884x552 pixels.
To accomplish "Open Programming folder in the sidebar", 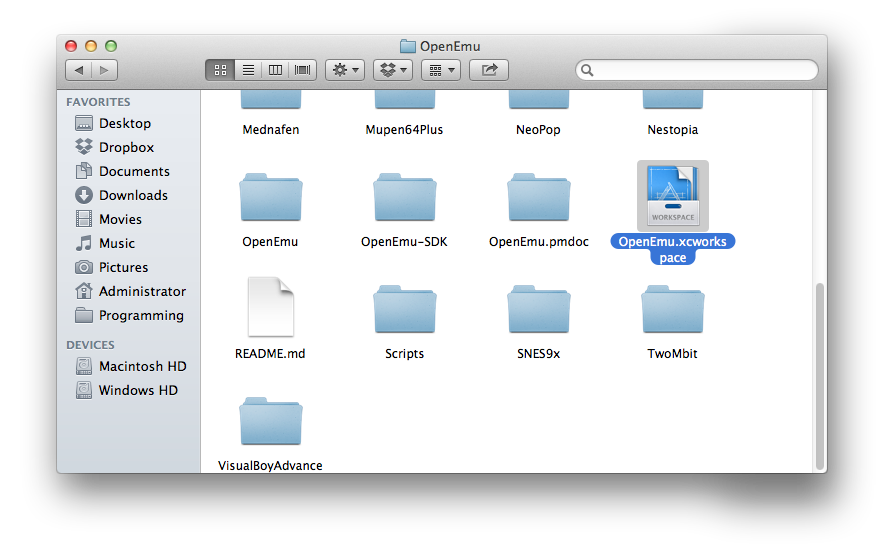I will 129,315.
